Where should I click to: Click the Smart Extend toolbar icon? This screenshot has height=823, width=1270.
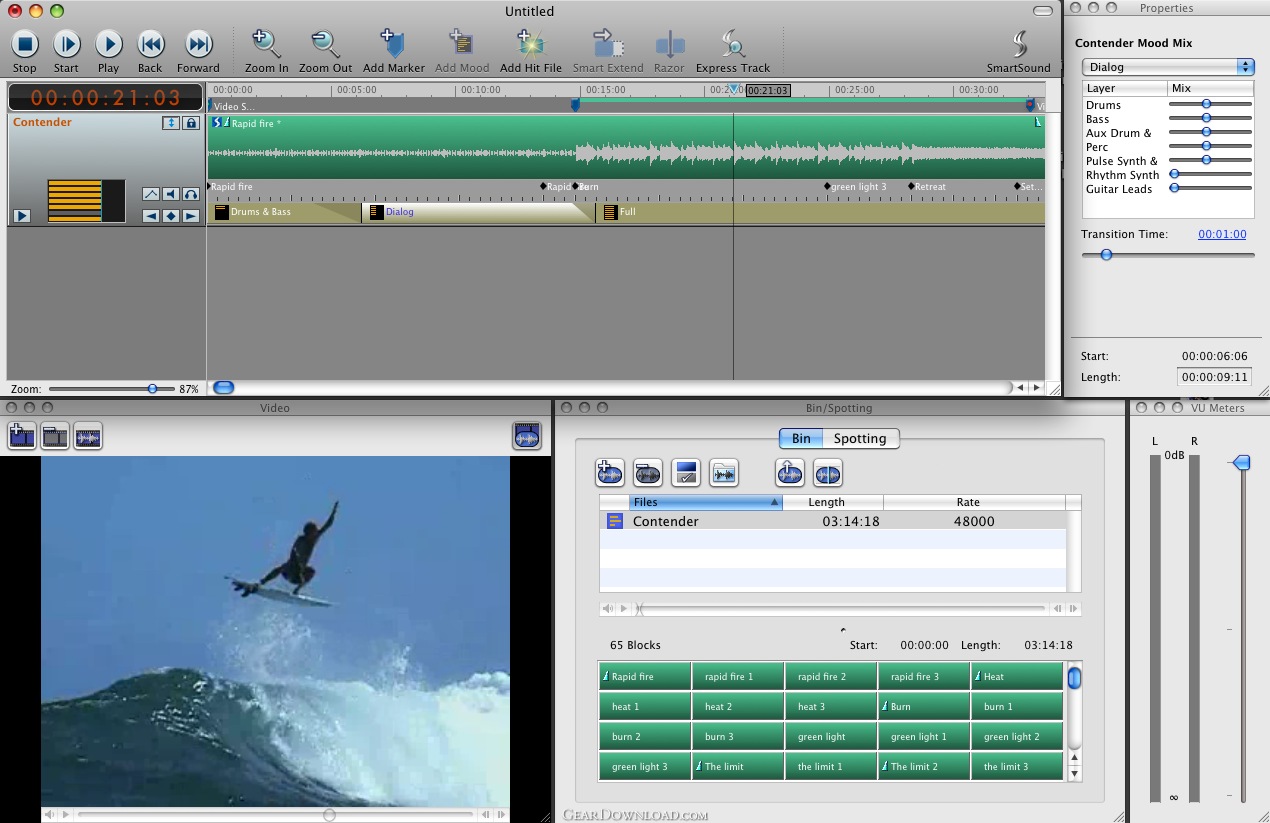607,44
